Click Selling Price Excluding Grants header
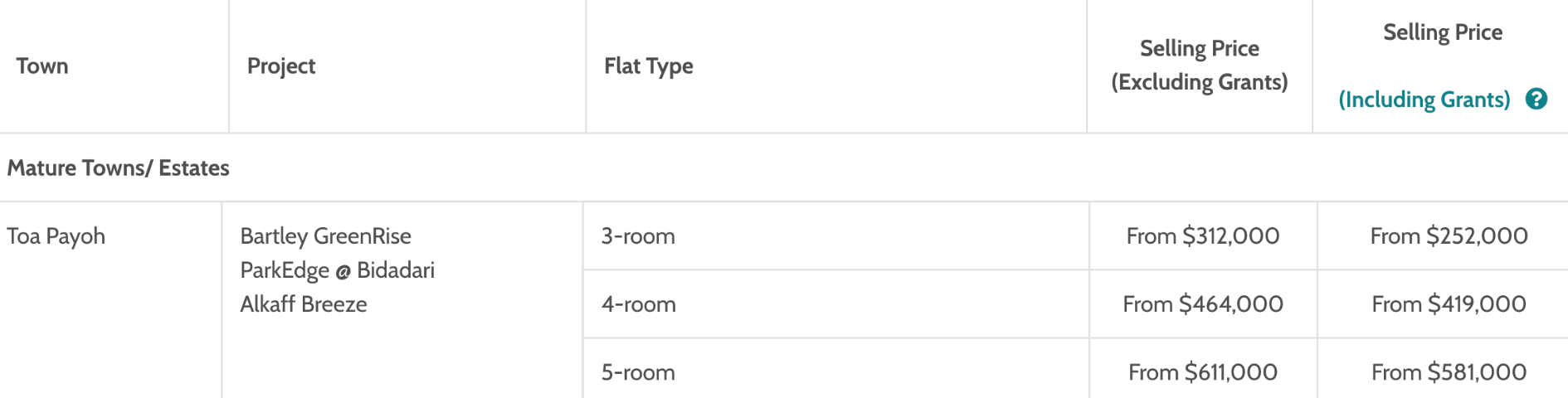This screenshot has width=1568, height=398. [x=1200, y=66]
